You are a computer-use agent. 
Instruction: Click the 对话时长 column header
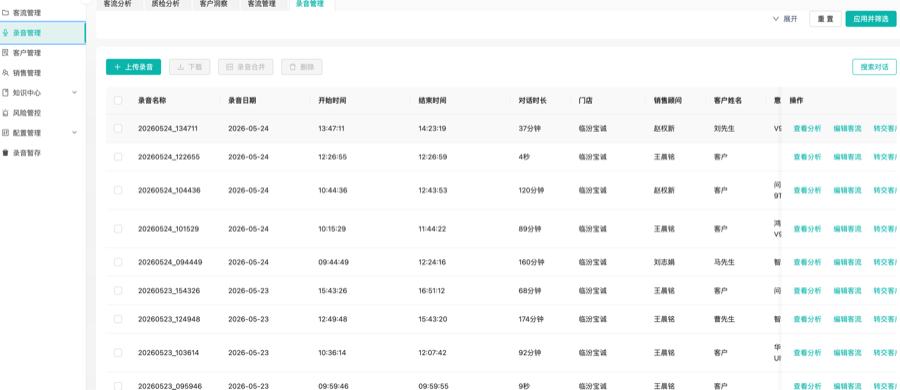[533, 101]
